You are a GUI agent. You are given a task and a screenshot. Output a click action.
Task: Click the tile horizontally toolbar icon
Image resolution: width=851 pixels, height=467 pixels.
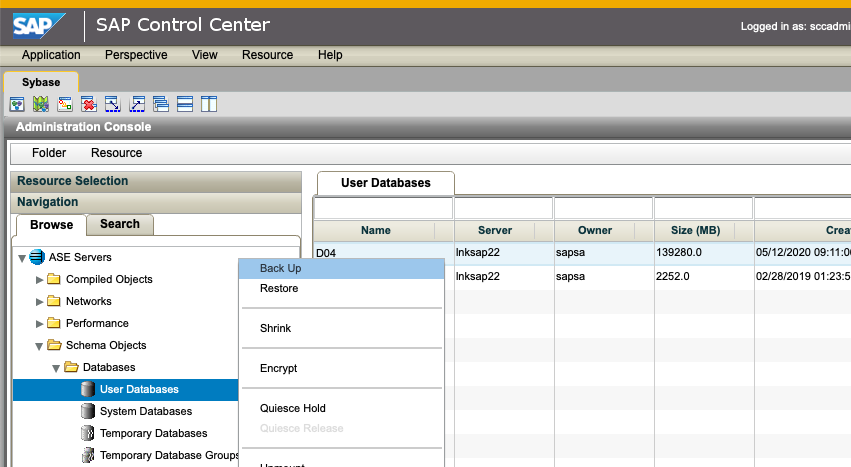tap(185, 104)
